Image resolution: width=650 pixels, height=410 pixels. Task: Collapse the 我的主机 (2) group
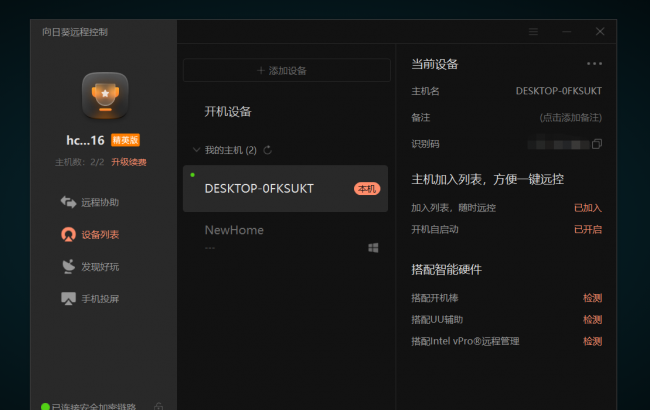tap(196, 150)
